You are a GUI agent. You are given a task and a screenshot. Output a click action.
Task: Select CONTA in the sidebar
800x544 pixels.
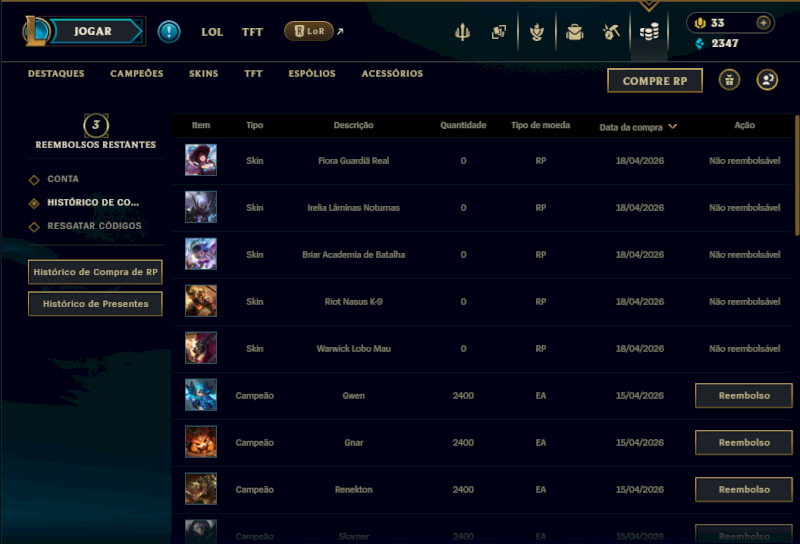point(63,179)
